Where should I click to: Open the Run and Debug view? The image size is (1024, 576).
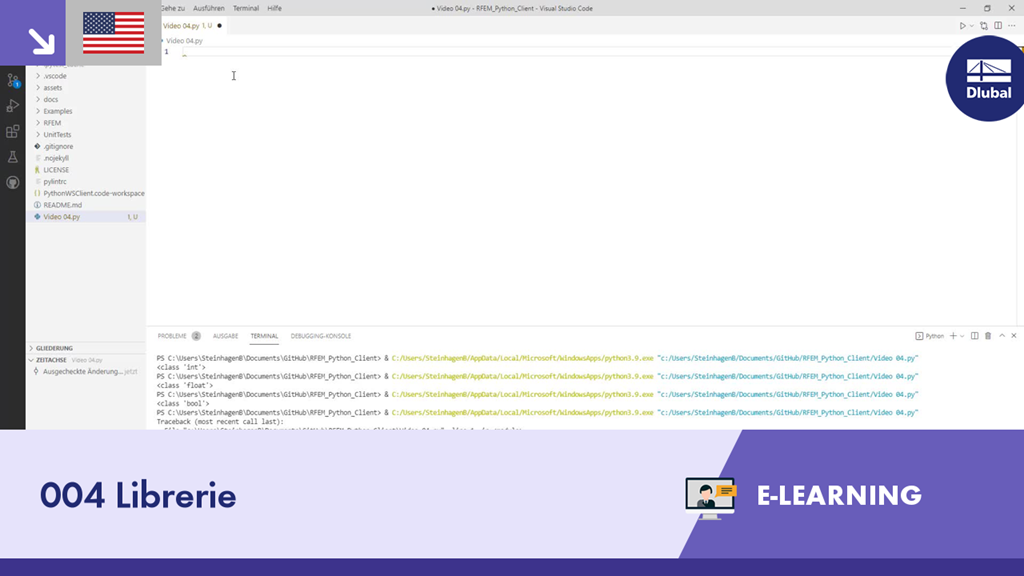click(13, 106)
